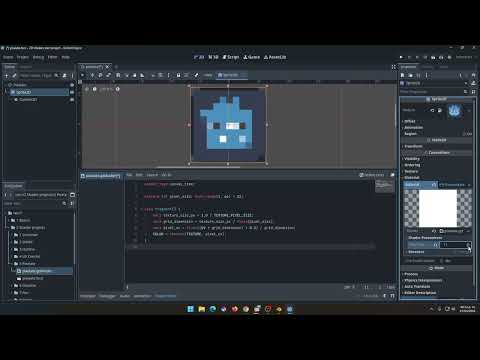Click the FileSystem sort files icon

[x=72, y=203]
